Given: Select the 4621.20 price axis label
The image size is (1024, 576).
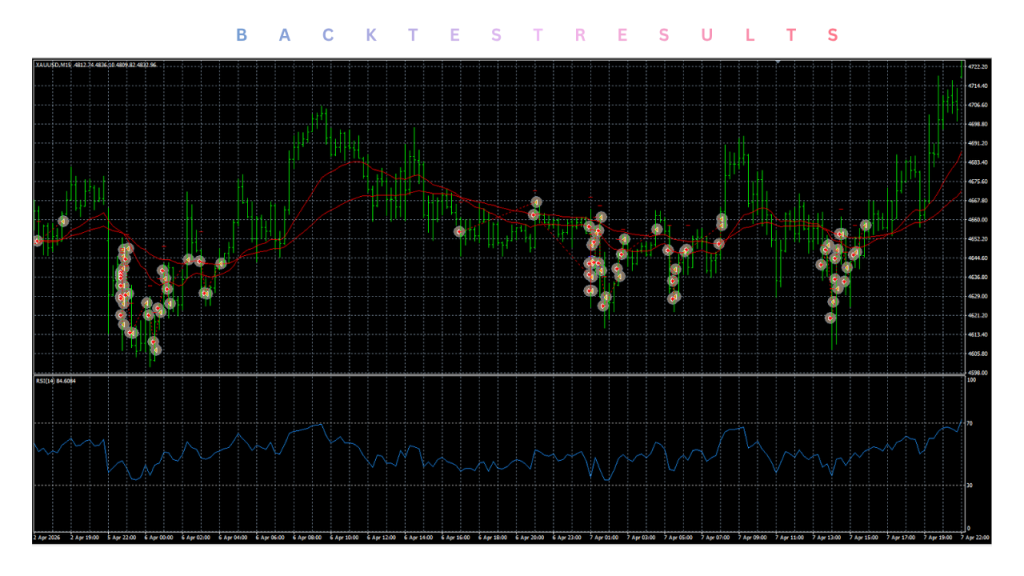Looking at the screenshot, I should pos(978,315).
